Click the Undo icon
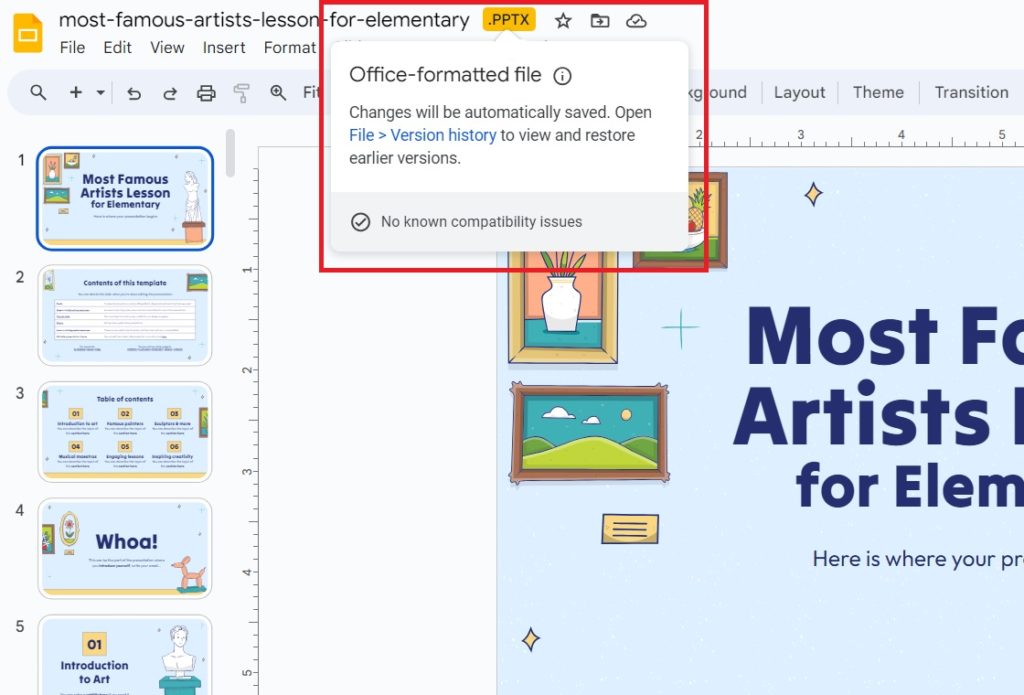1024x695 pixels. (135, 92)
